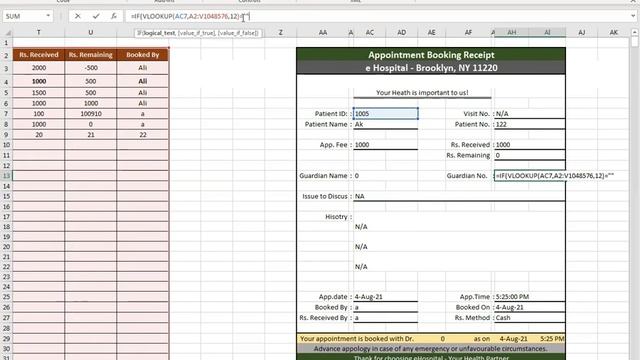Open the Name Box dropdown arrow

(48, 16)
